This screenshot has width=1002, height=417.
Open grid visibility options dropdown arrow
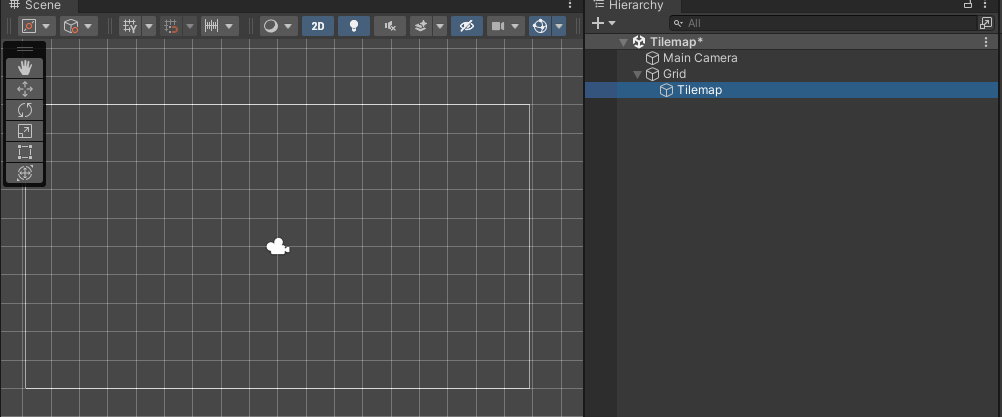click(149, 26)
